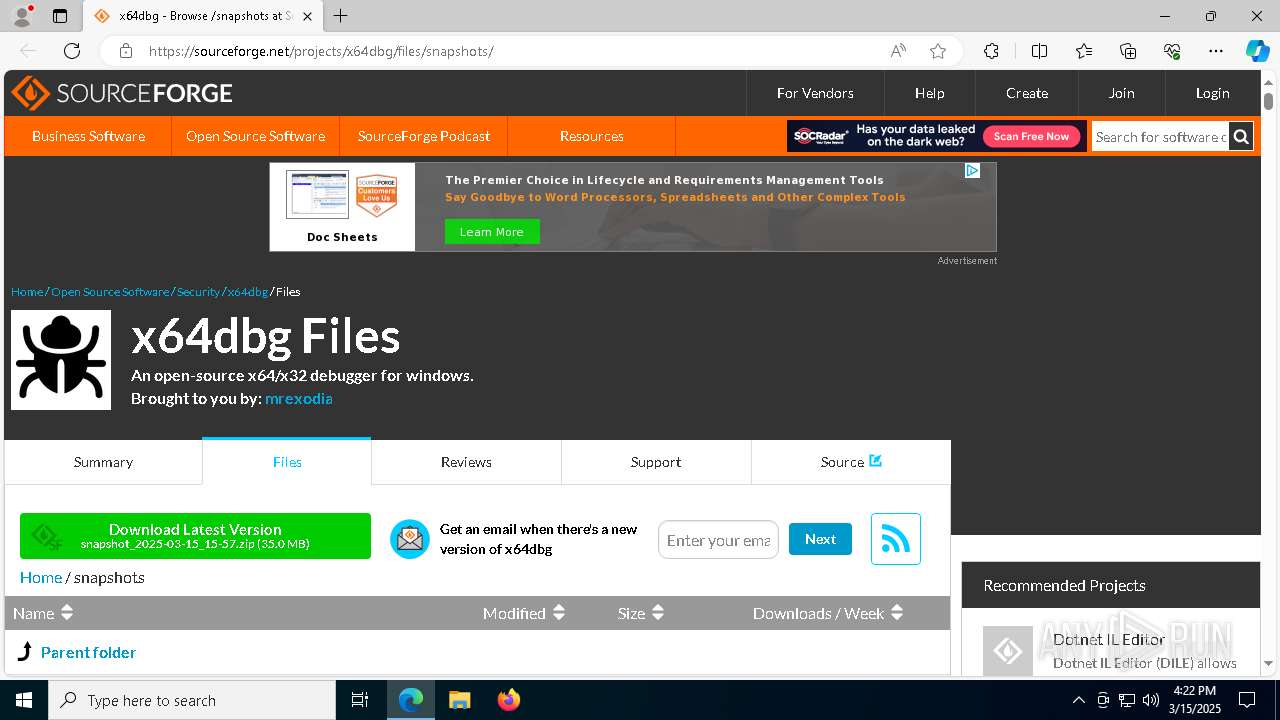Click the Next button
Viewport: 1280px width, 720px height.
(820, 539)
